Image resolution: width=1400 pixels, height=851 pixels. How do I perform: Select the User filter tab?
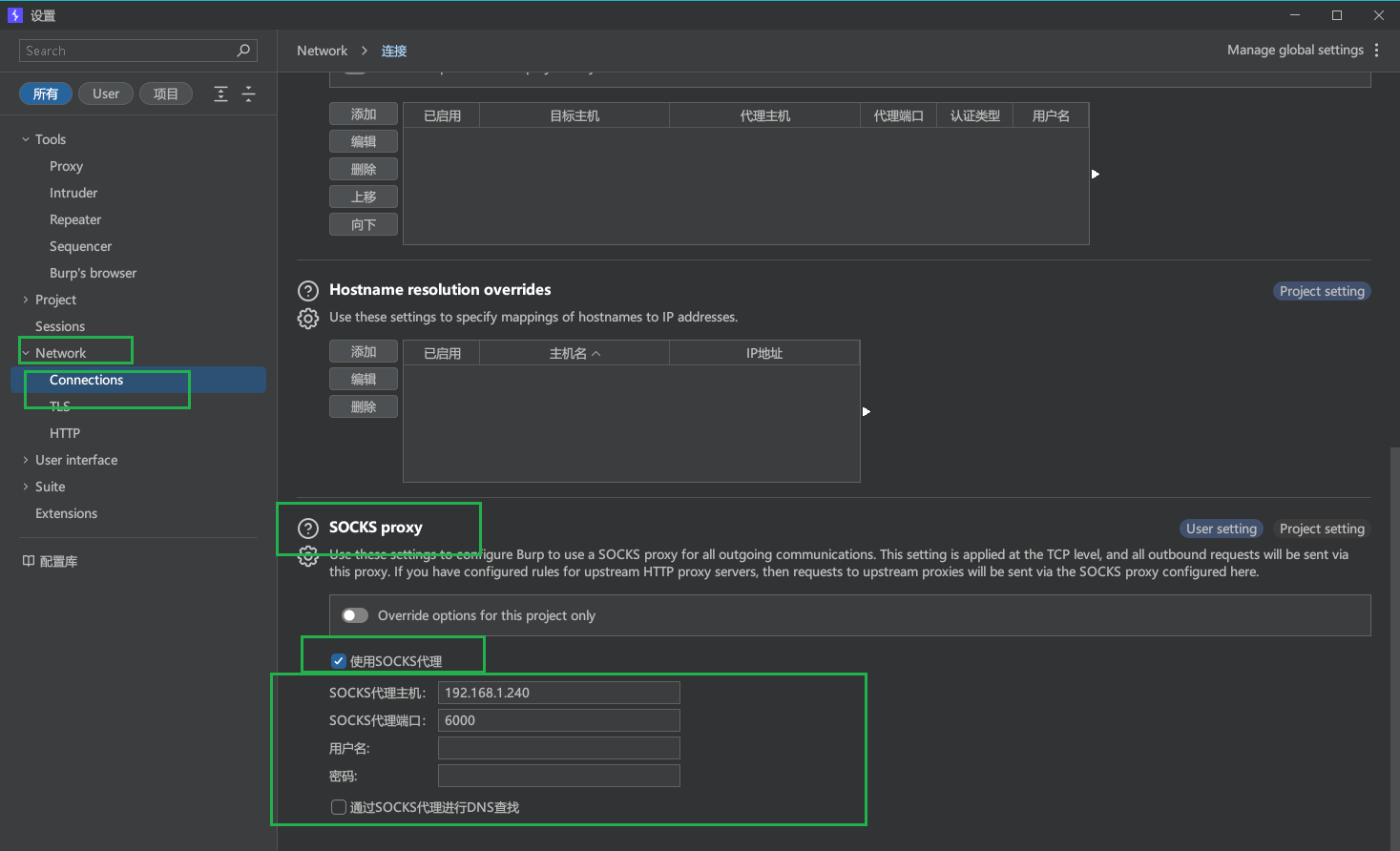tap(106, 93)
